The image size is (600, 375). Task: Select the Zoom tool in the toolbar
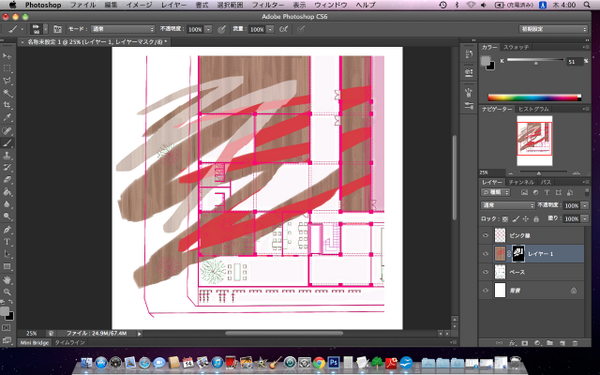7,292
